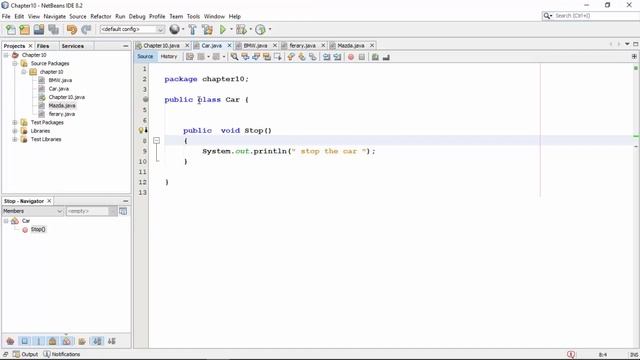Screen dimensions: 640x360
Task: Expand the Libraries node
Action: pos(15,131)
